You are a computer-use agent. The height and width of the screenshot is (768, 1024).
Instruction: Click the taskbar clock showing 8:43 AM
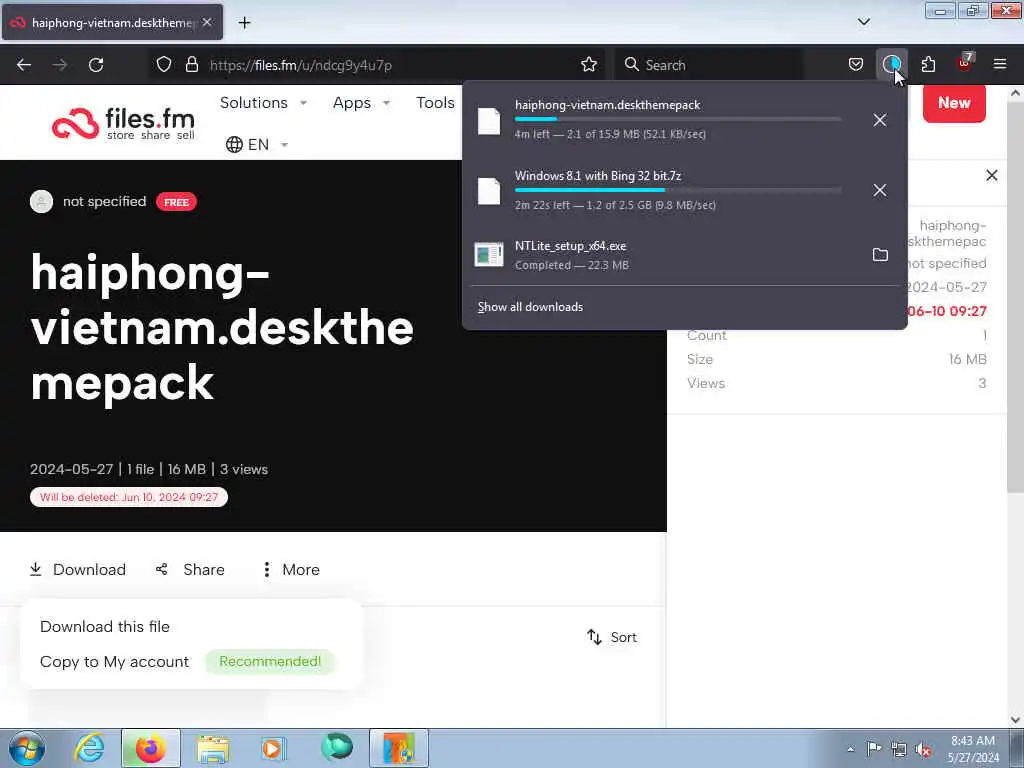point(973,748)
